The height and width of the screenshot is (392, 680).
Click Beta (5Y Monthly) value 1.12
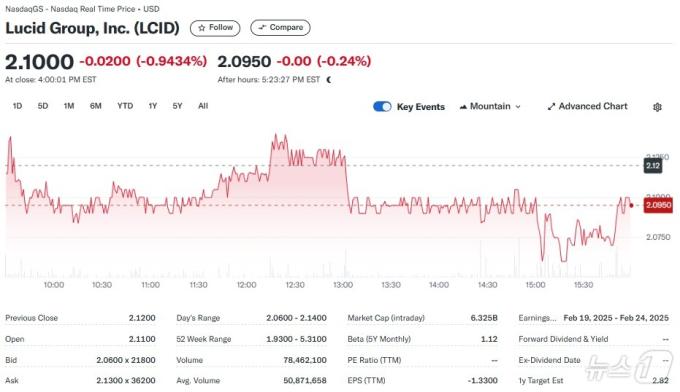(x=489, y=339)
